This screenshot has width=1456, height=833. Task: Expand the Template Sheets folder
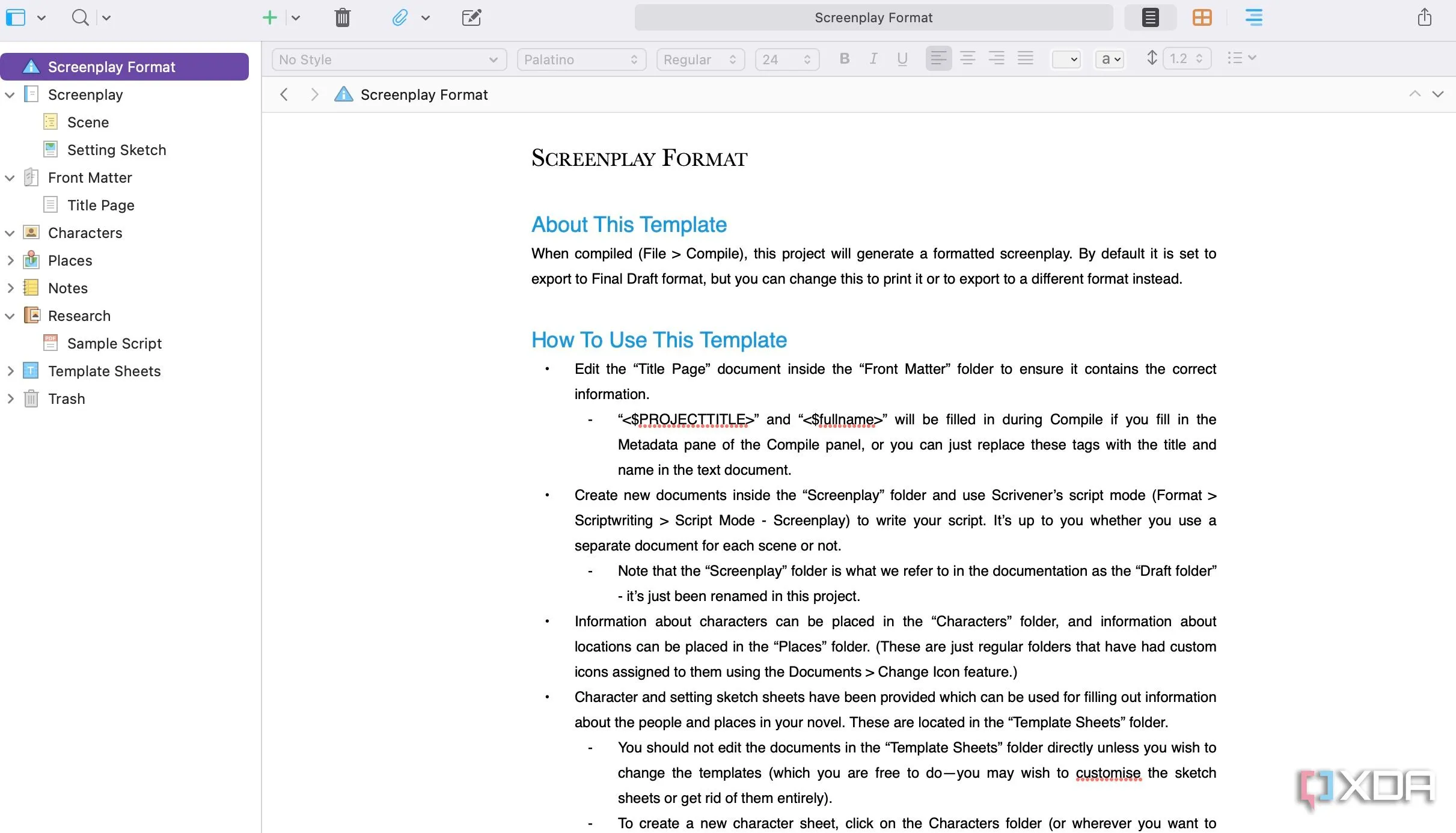(x=10, y=371)
